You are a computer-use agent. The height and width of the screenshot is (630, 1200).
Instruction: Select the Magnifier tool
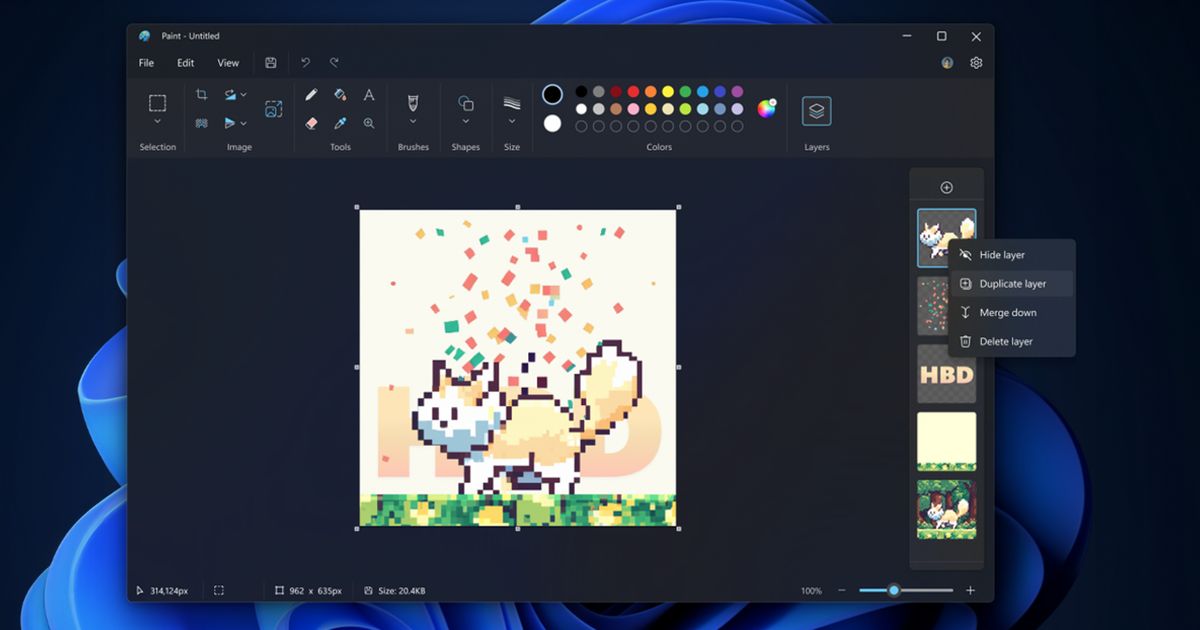click(369, 123)
